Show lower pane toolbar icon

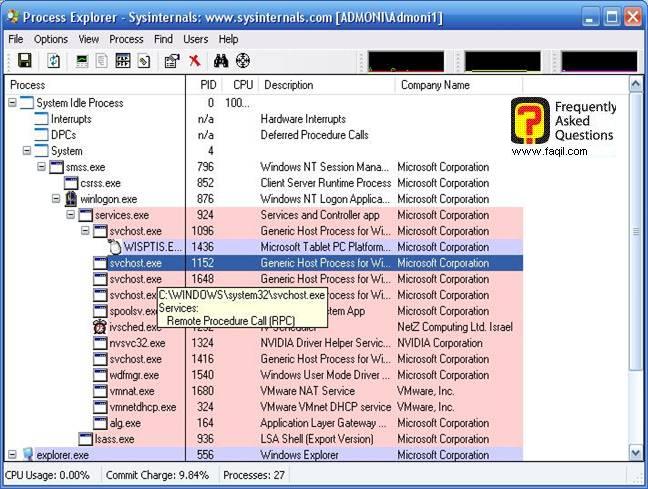(x=123, y=61)
